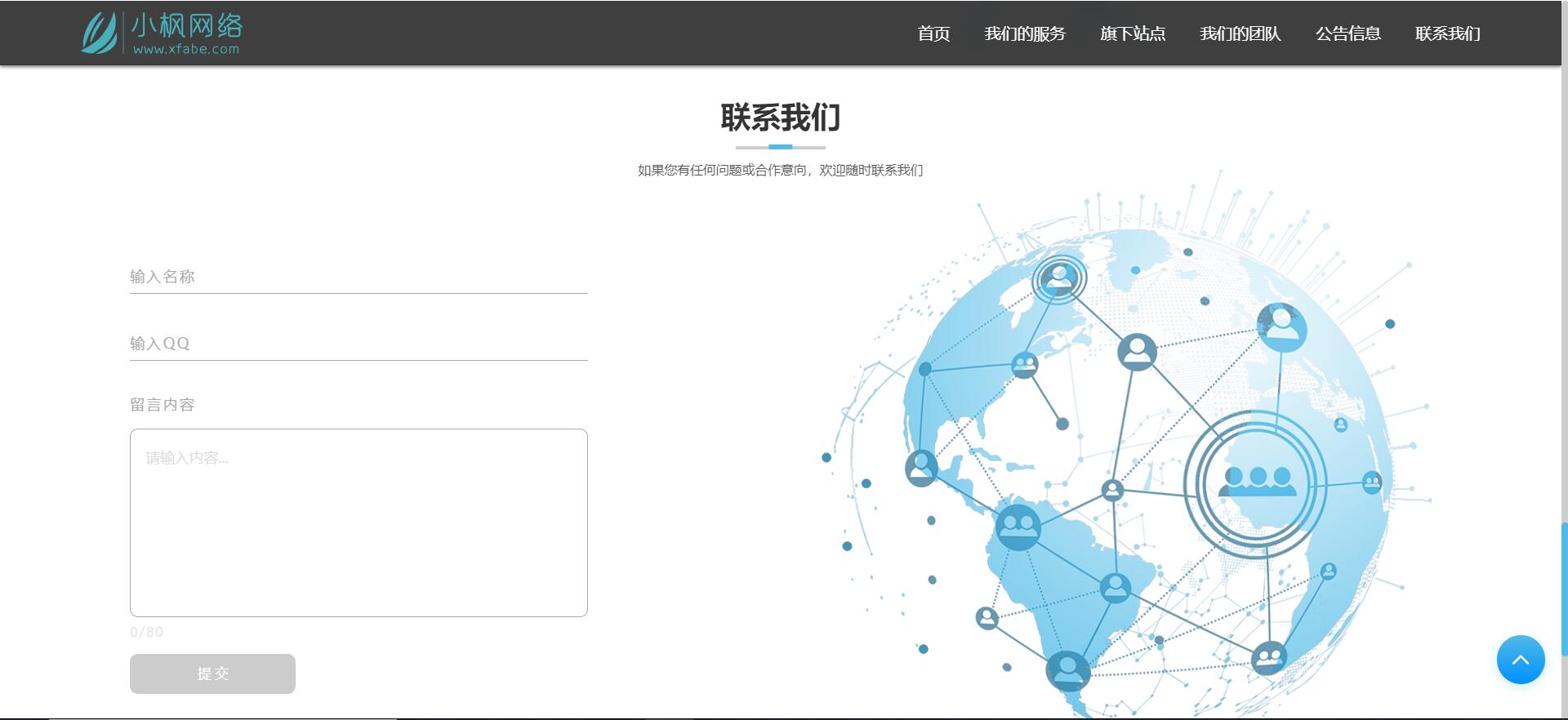This screenshot has height=720, width=1568.
Task: Click the blue back-to-top arrow button
Action: point(1520,660)
